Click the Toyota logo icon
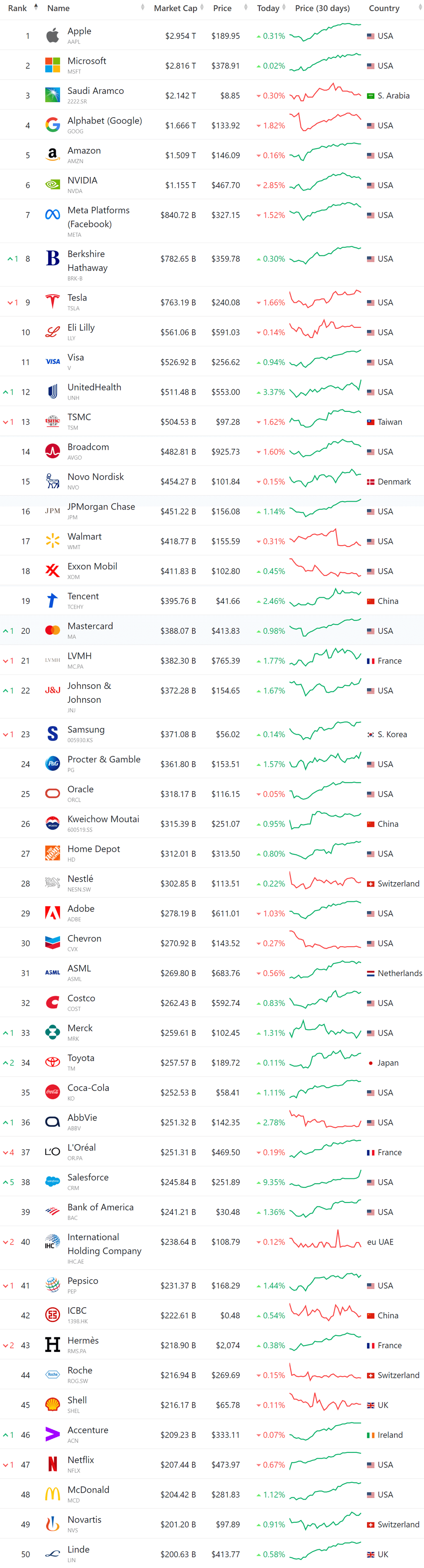Screen dimensions: 424x1568 pyautogui.click(x=53, y=1063)
